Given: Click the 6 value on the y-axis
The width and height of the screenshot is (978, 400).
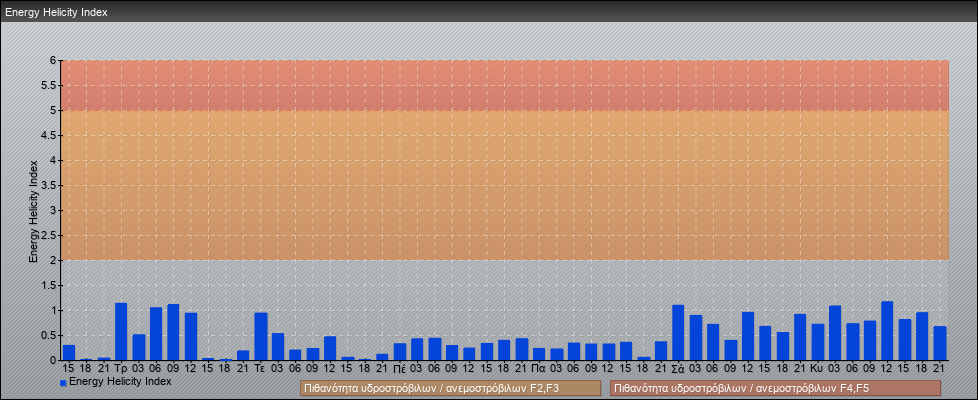Looking at the screenshot, I should tap(52, 60).
